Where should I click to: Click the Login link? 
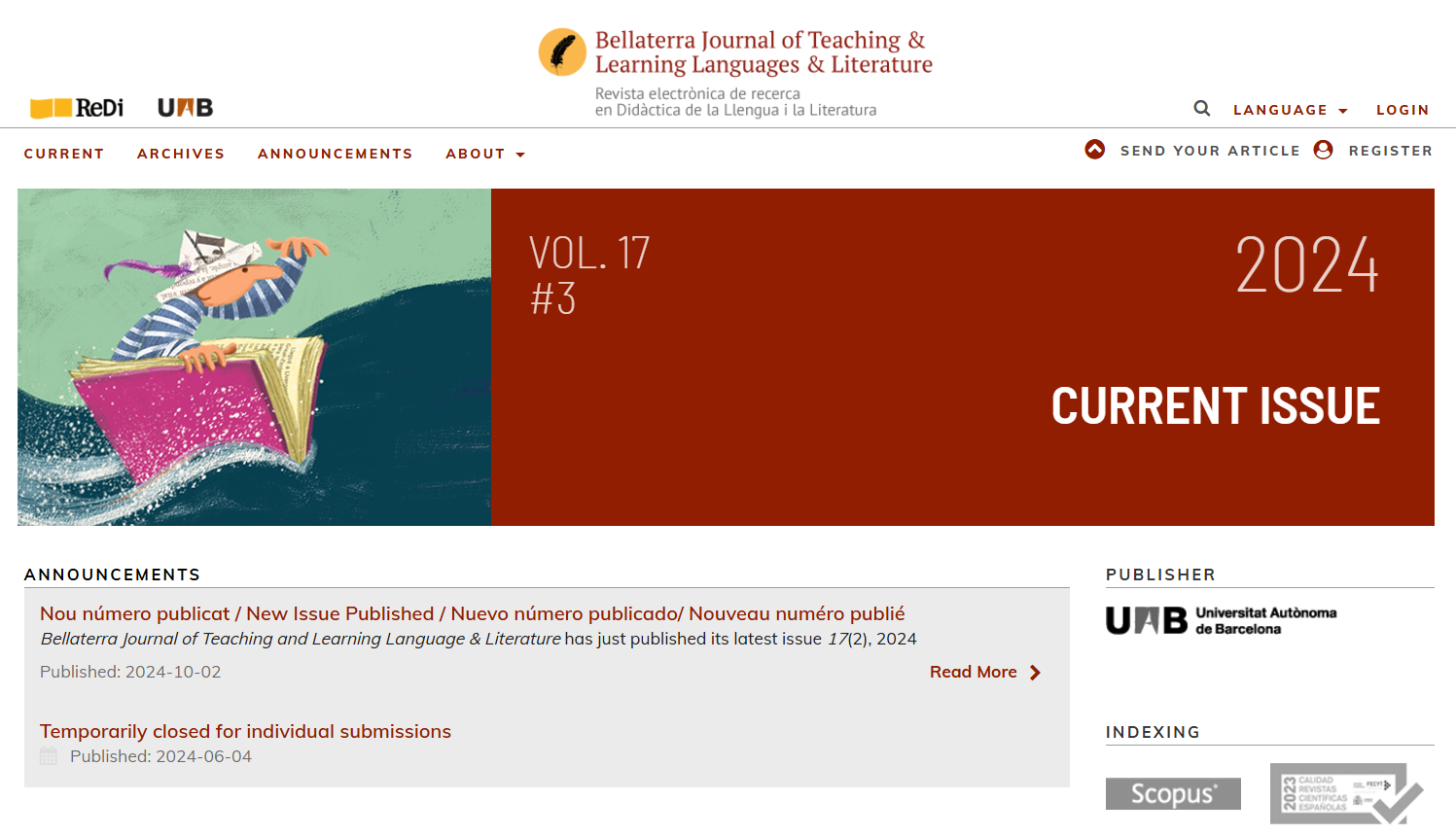[x=1403, y=110]
